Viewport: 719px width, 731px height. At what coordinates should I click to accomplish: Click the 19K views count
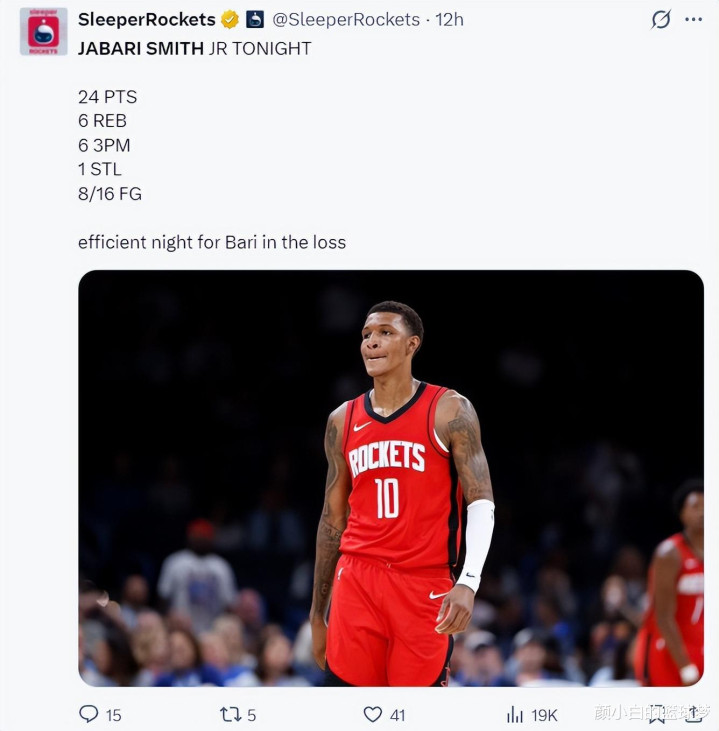pos(544,714)
